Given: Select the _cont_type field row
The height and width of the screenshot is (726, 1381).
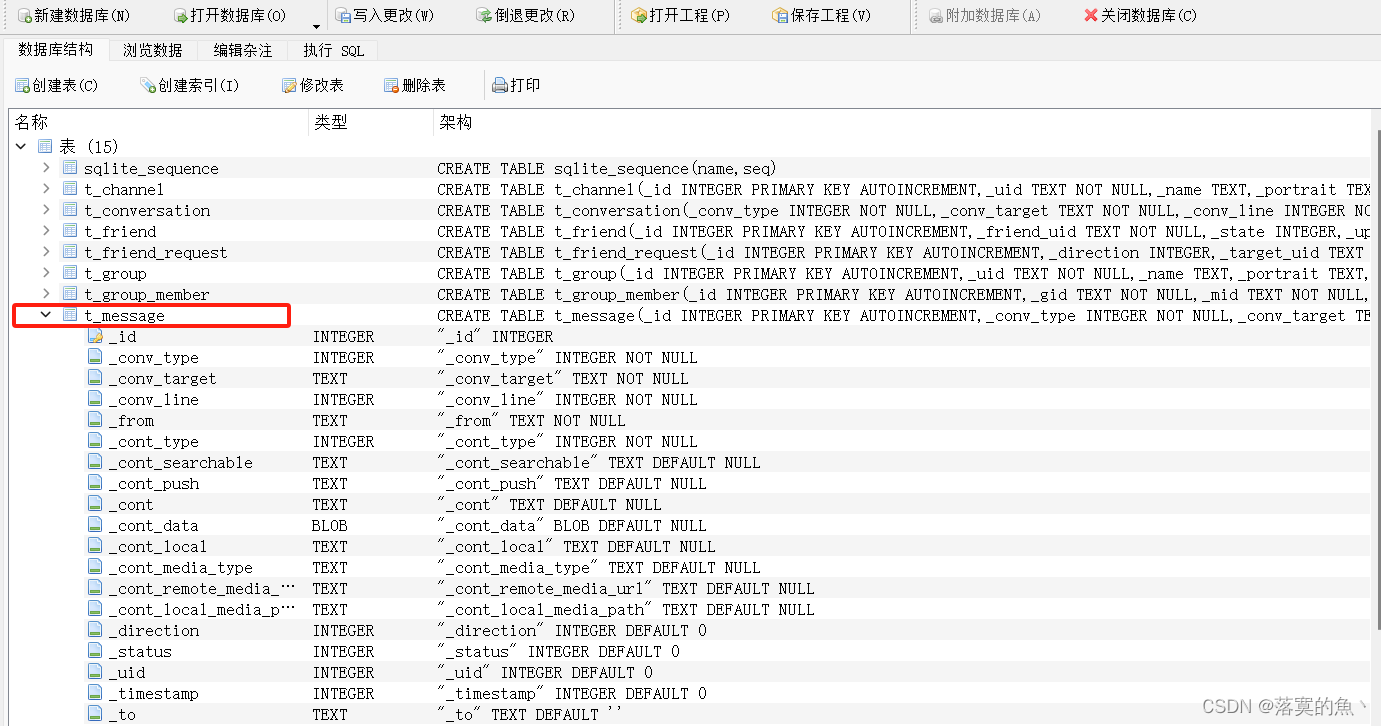Looking at the screenshot, I should click(690, 441).
